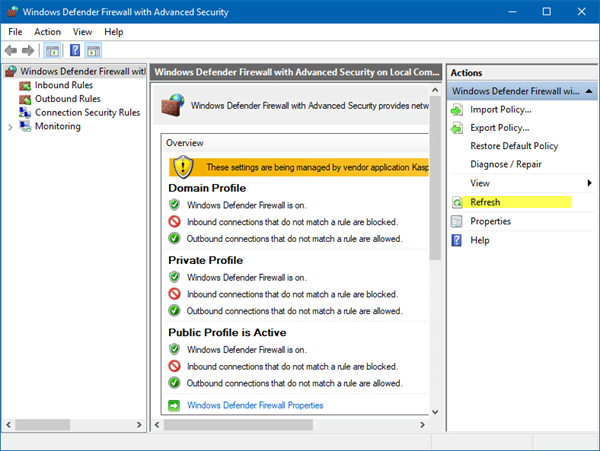Image resolution: width=600 pixels, height=451 pixels.
Task: Click the Private Profile heading
Action: (205, 261)
